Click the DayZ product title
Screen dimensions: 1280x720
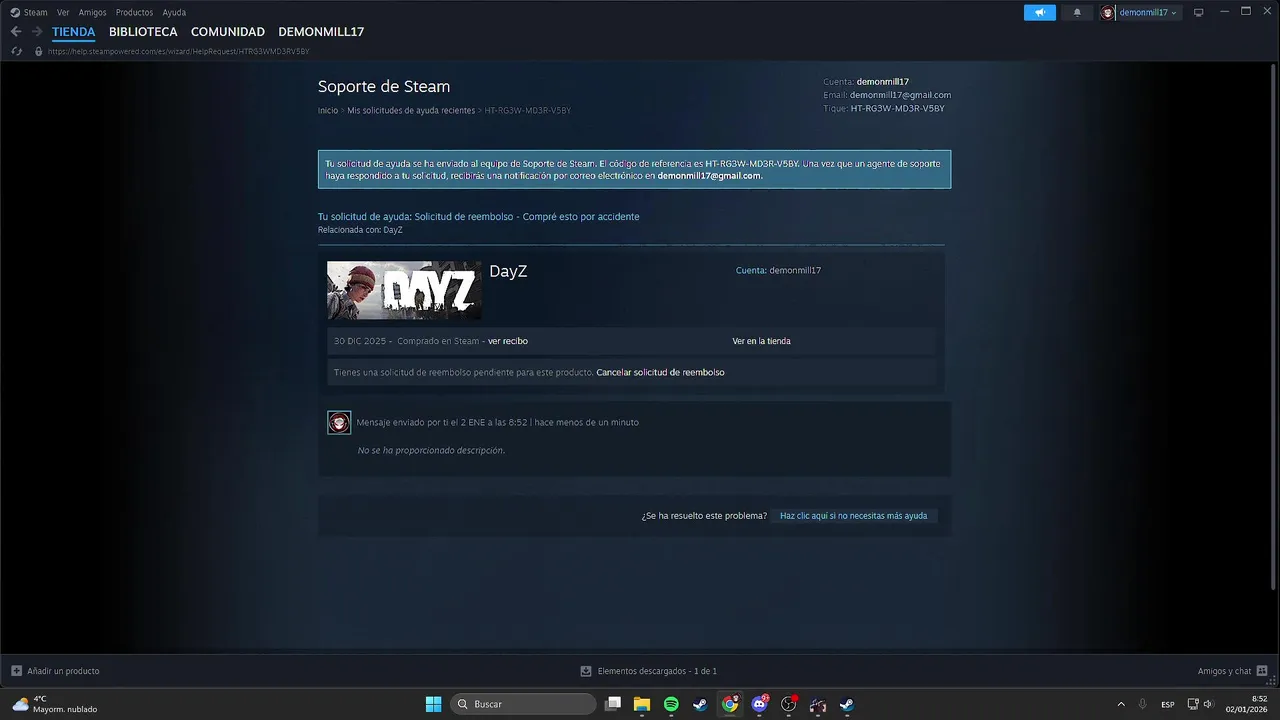(x=508, y=272)
